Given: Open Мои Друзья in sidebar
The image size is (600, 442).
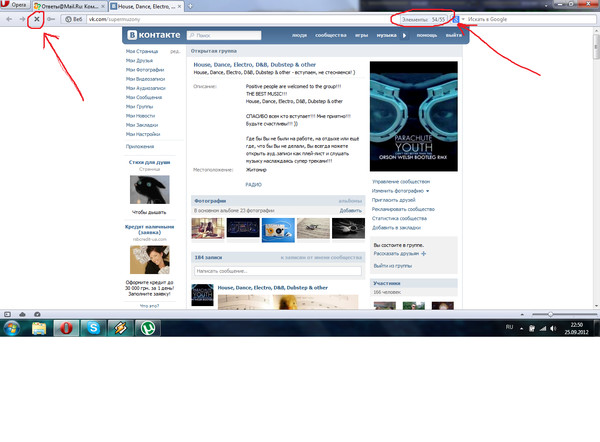Looking at the screenshot, I should tap(139, 60).
